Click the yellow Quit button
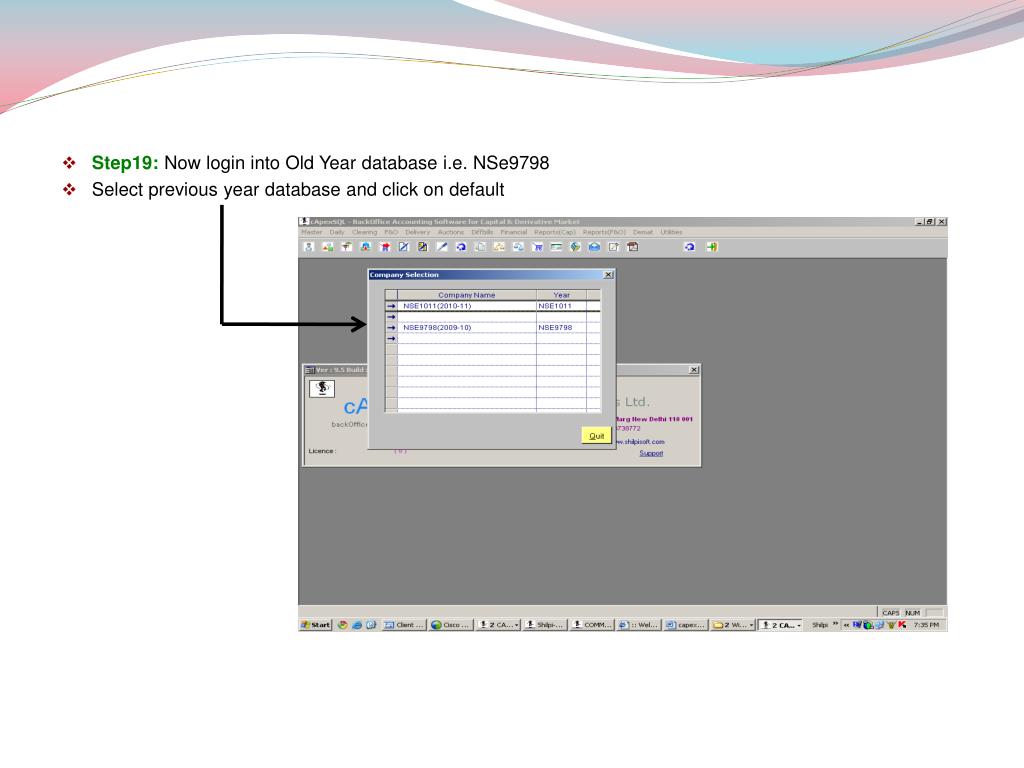Viewport: 1024px width, 768px height. pyautogui.click(x=596, y=436)
